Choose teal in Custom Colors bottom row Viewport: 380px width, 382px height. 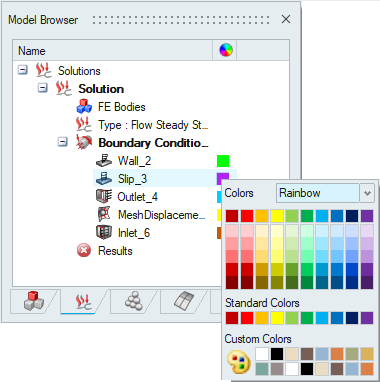(x=262, y=369)
